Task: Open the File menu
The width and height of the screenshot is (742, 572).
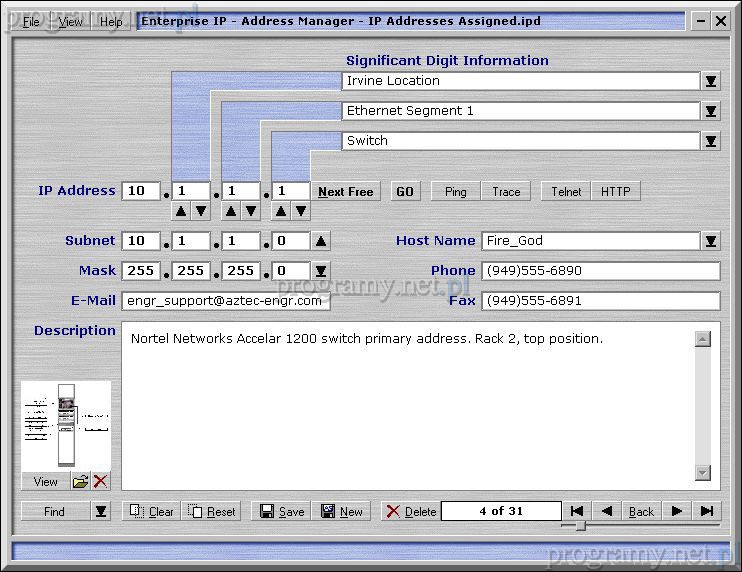Action: [x=31, y=21]
